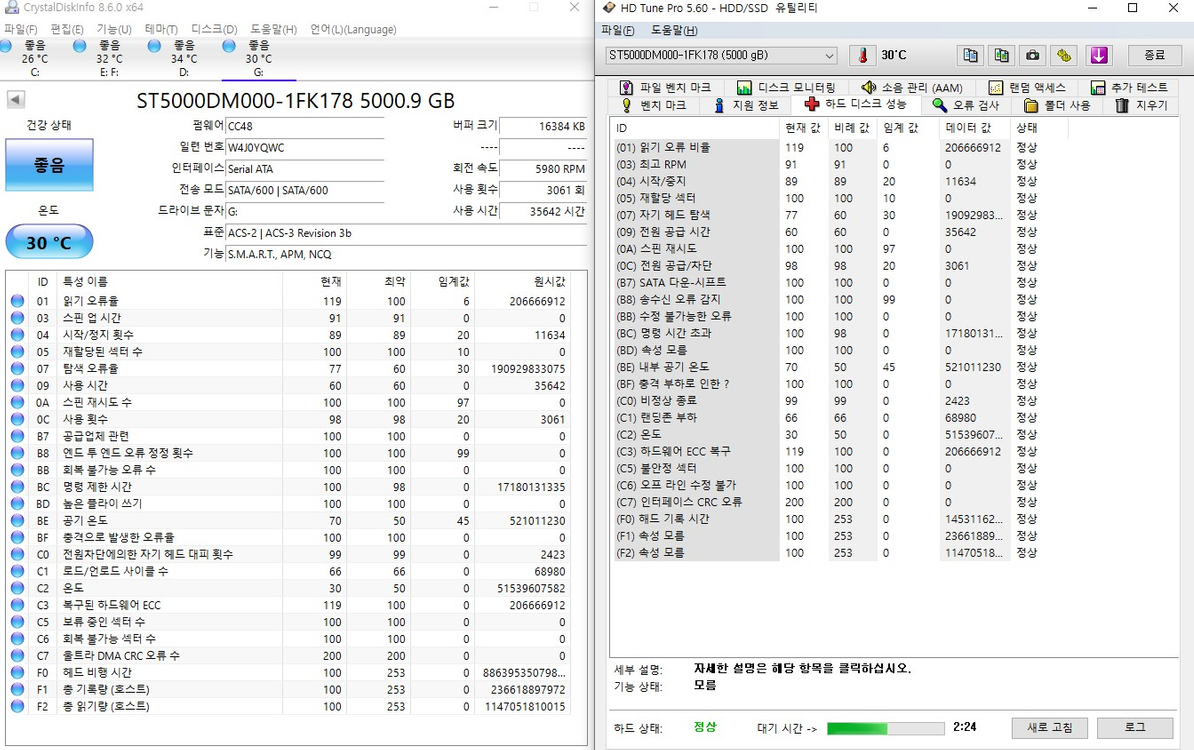The height and width of the screenshot is (750, 1194).
Task: Click the 종료 exit button in HD Tune
Action: pos(1155,55)
